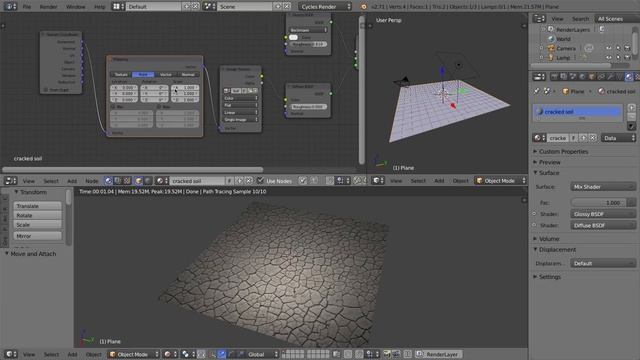Choose object shader nodes icon in node header
640x360 pixels.
coord(139,180)
